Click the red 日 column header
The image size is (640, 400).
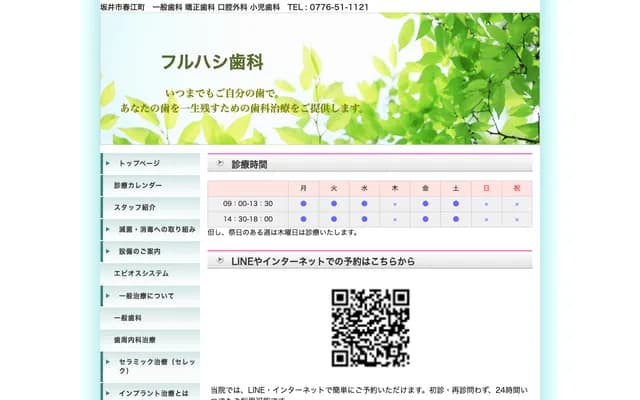pos(486,188)
